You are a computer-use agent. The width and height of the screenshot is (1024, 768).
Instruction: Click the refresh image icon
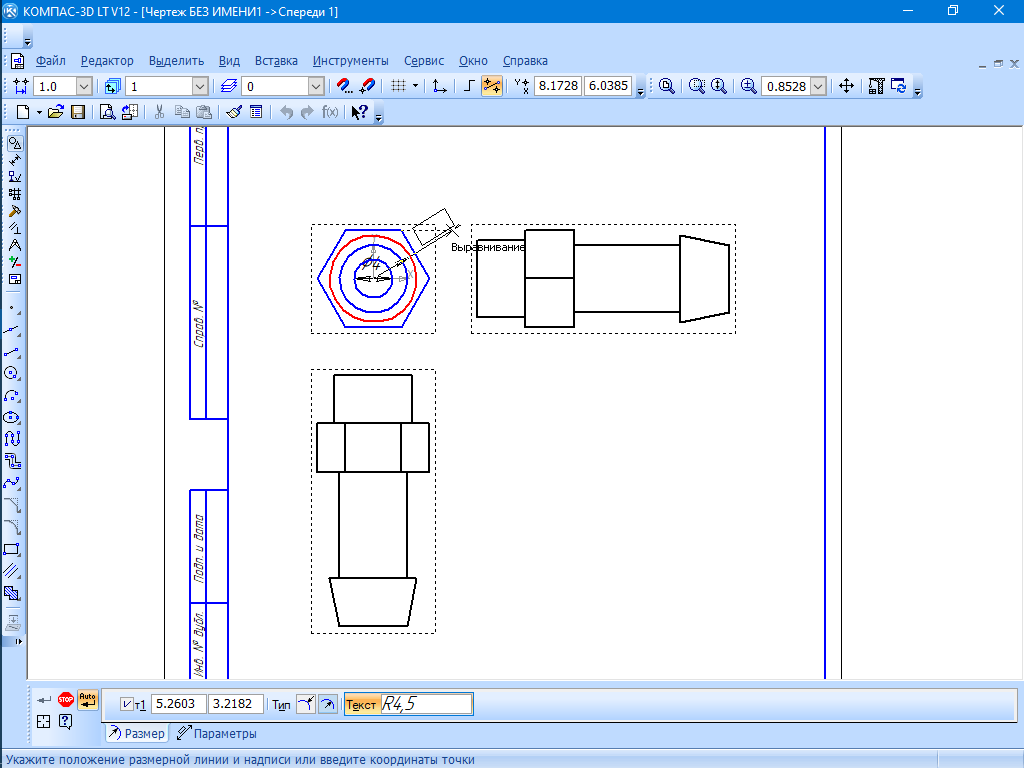pos(899,86)
